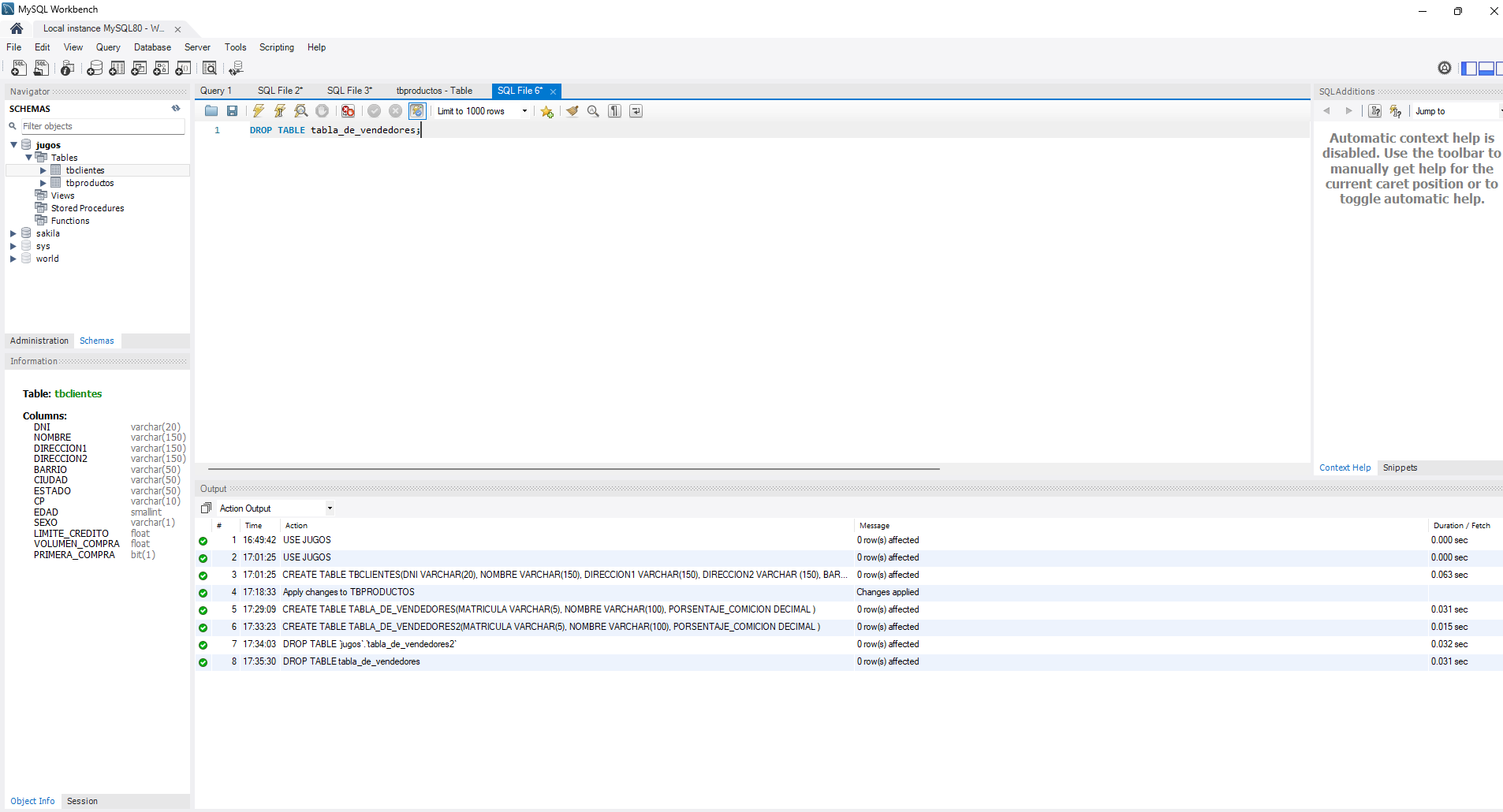Search table data toolbar icon
The width and height of the screenshot is (1503, 812).
pyautogui.click(x=210, y=69)
